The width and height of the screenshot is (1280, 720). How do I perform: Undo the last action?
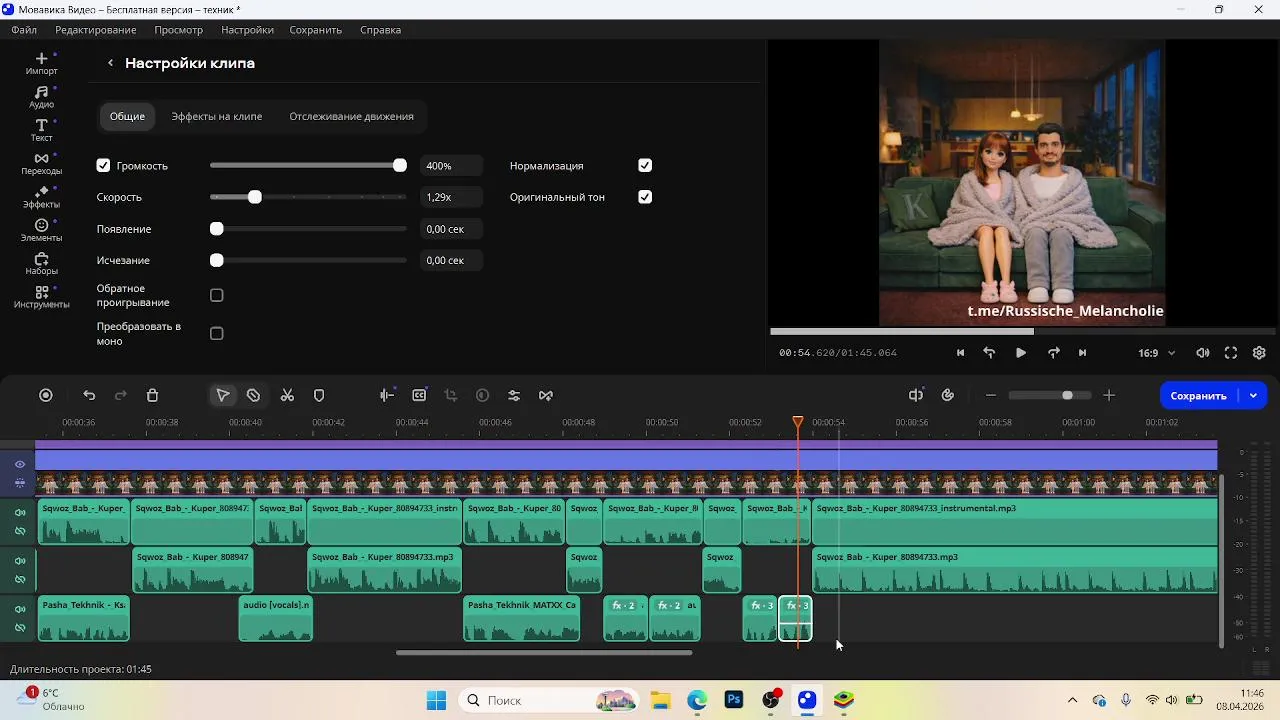pyautogui.click(x=89, y=395)
